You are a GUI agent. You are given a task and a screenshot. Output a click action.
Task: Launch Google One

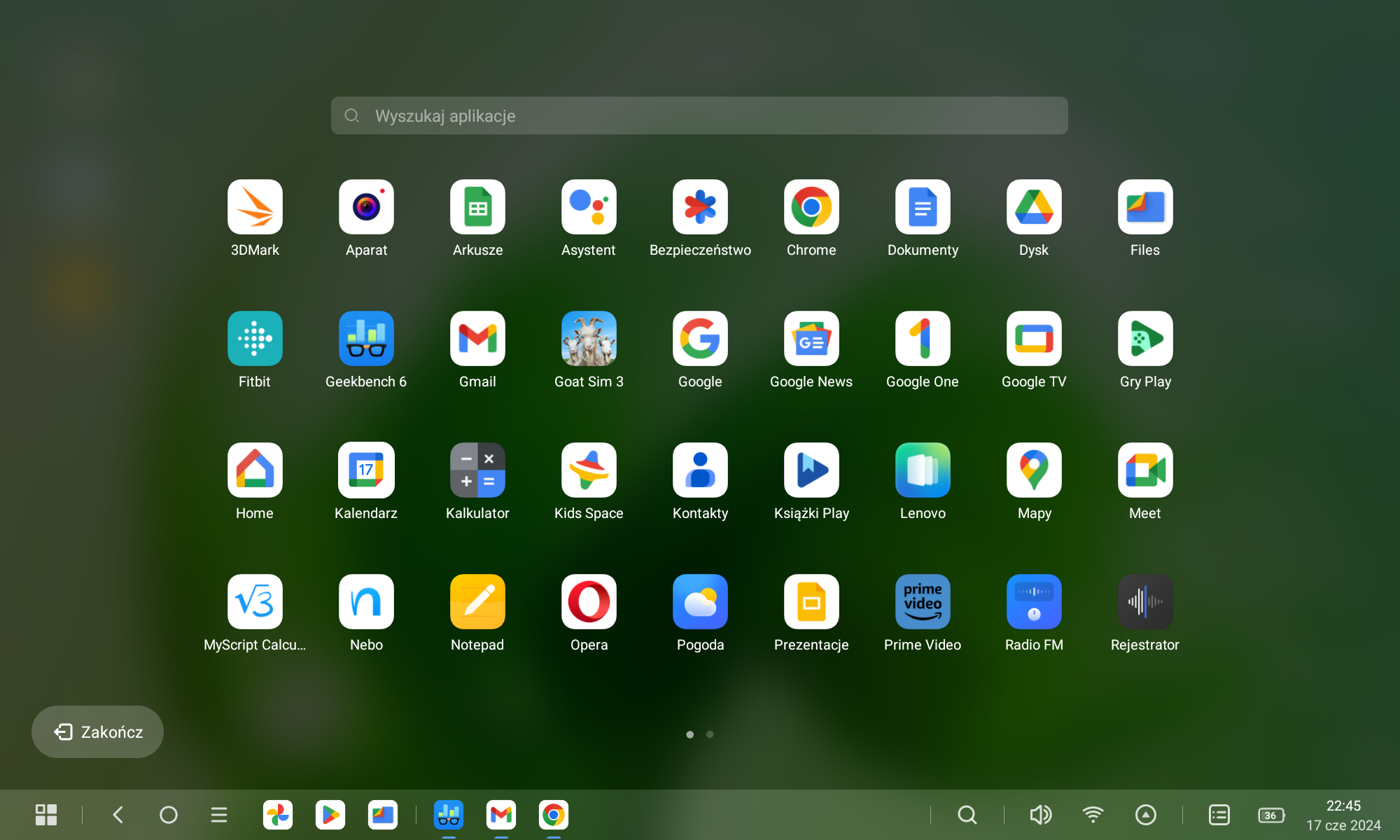click(923, 339)
